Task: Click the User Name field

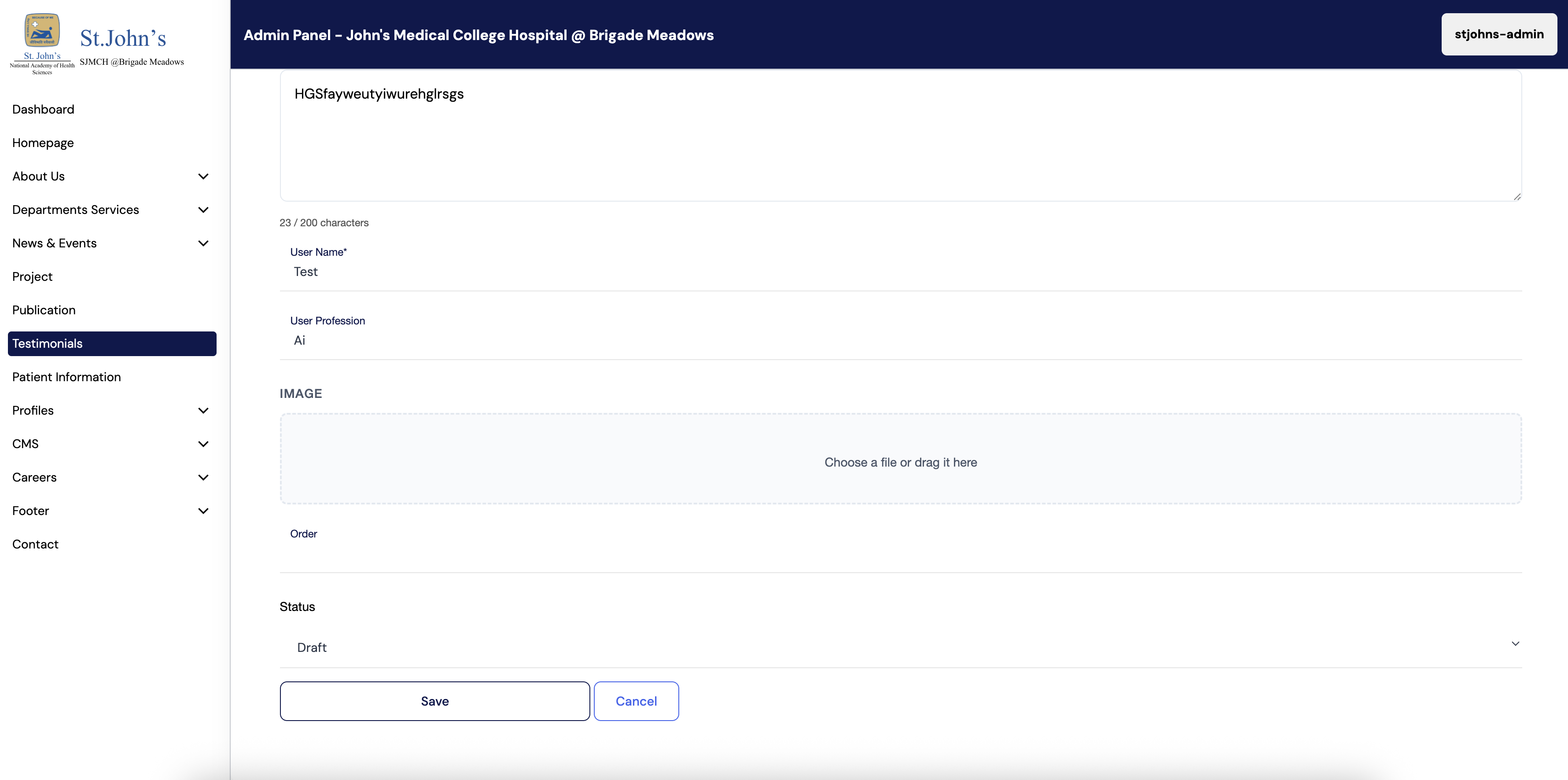Action: (900, 272)
